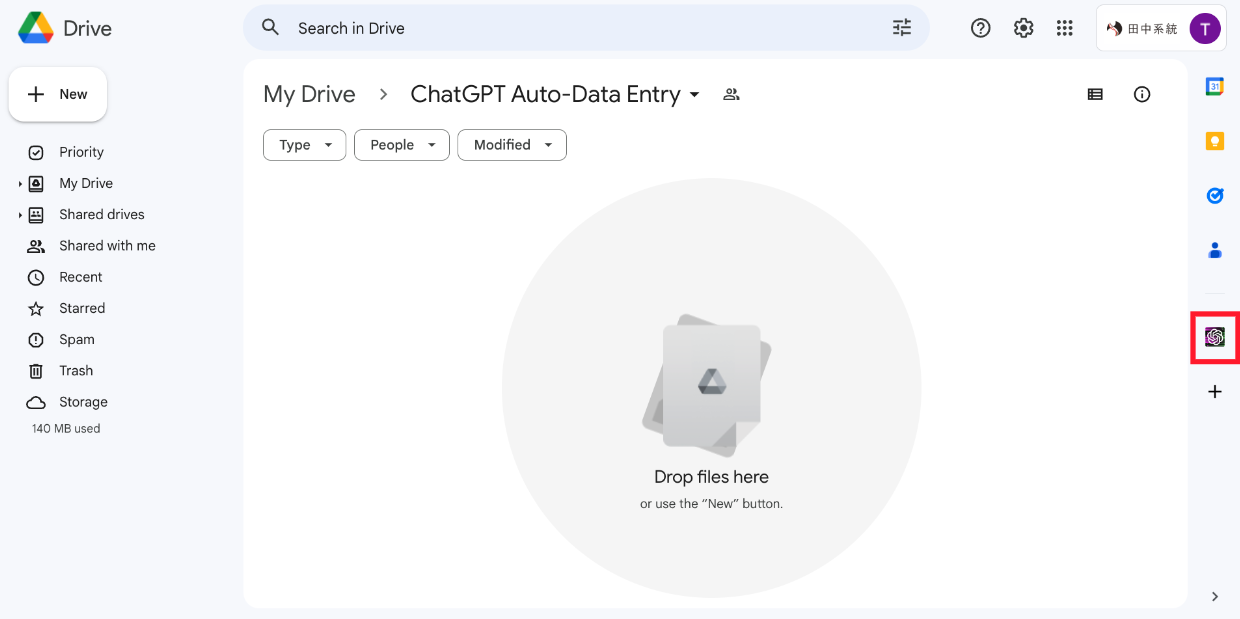1240x619 pixels.
Task: Toggle the view details info panel
Action: point(1141,94)
